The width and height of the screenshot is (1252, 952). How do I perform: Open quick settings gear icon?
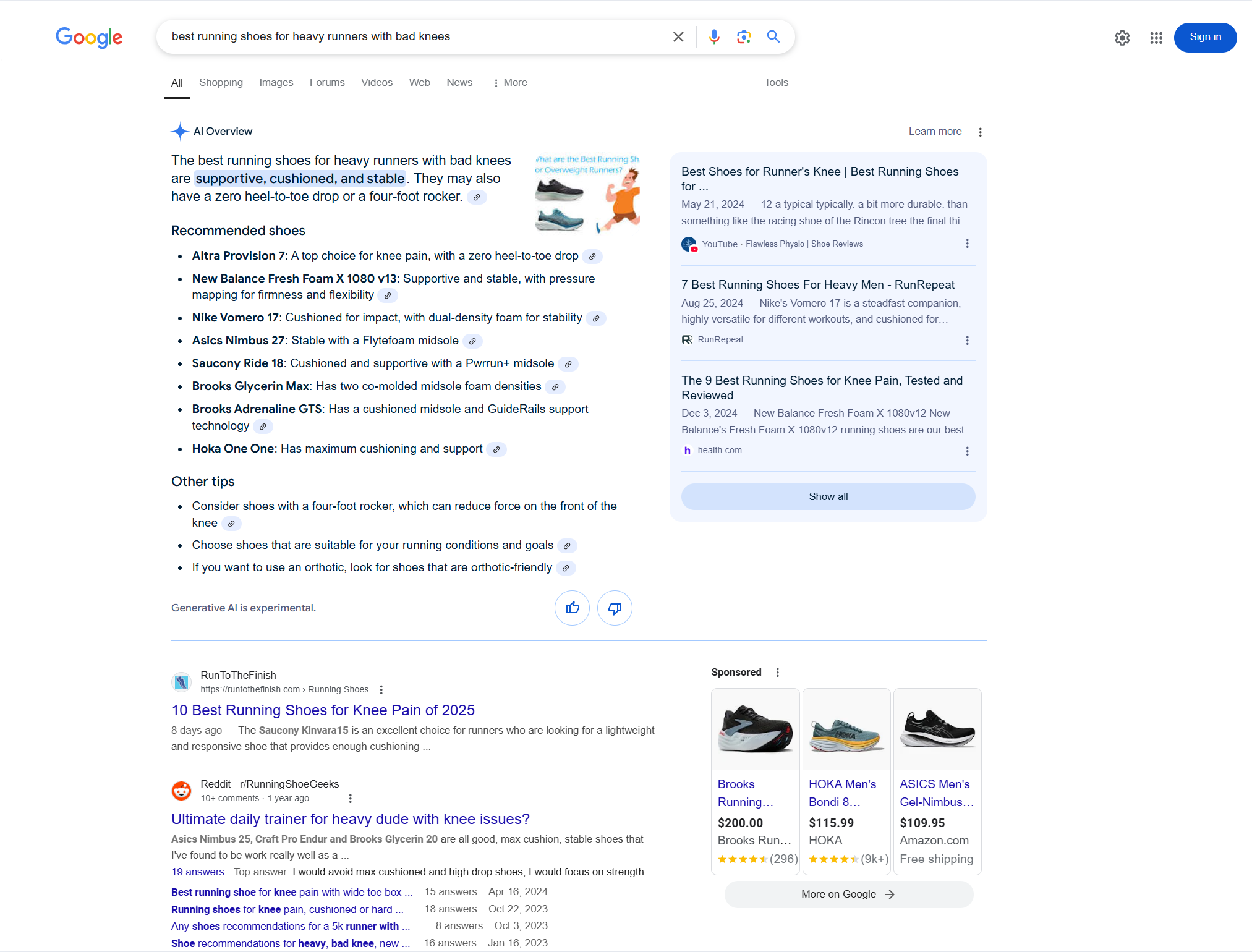click(x=1122, y=38)
